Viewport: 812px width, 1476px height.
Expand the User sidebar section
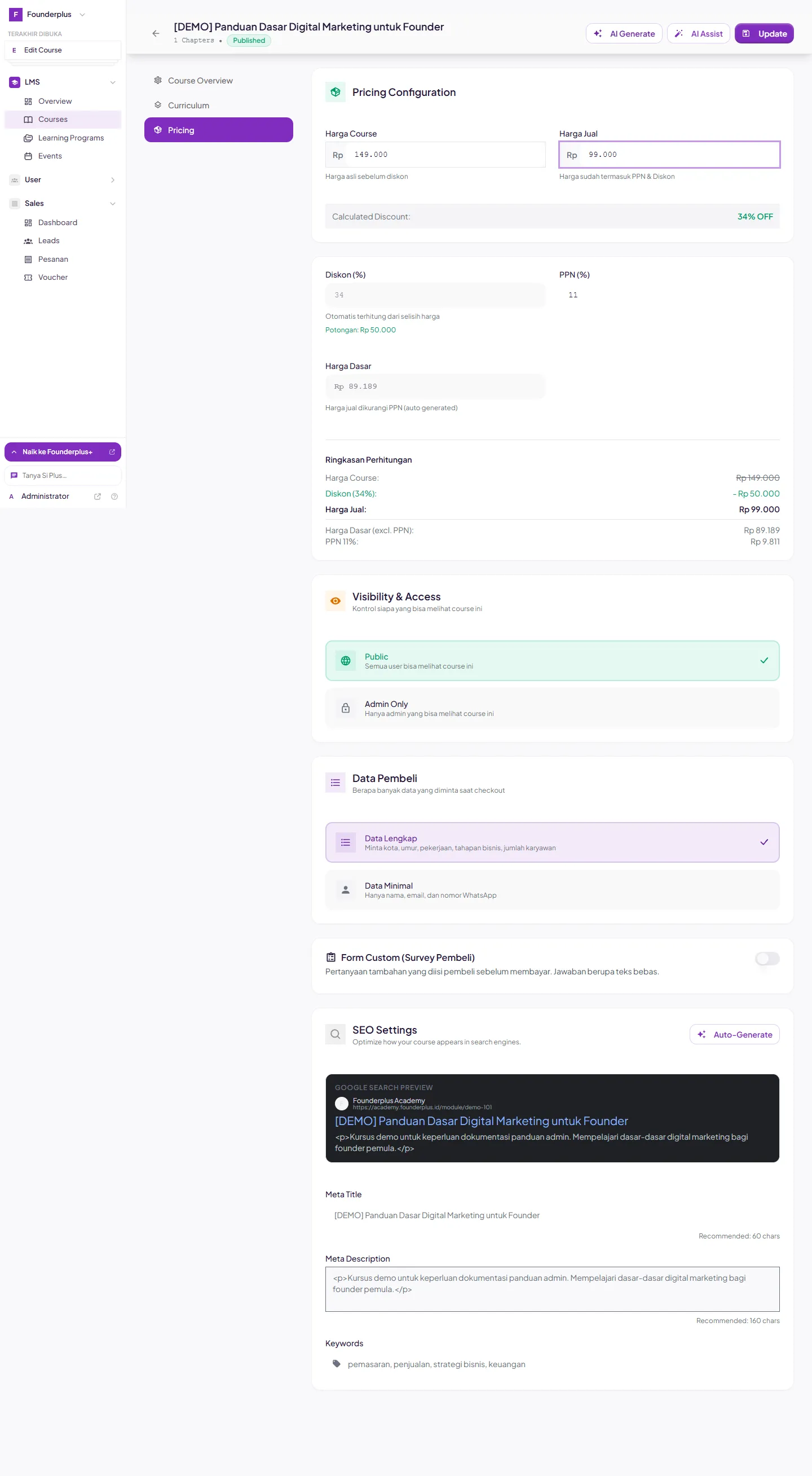point(113,180)
